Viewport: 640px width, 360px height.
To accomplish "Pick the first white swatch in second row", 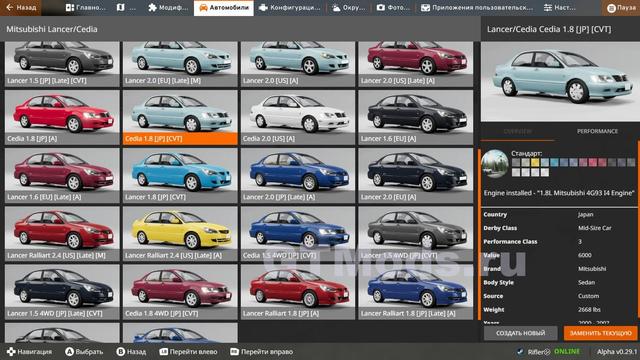I will (x=516, y=173).
